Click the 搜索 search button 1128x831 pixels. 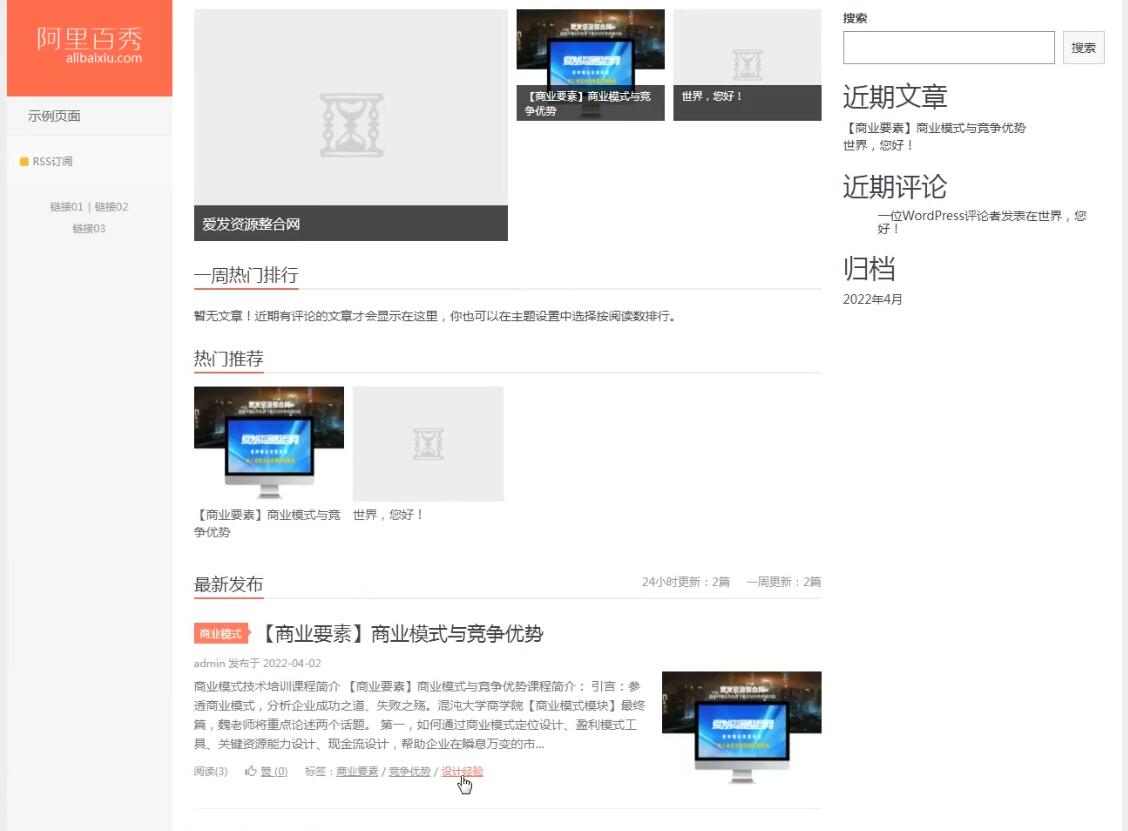1083,47
